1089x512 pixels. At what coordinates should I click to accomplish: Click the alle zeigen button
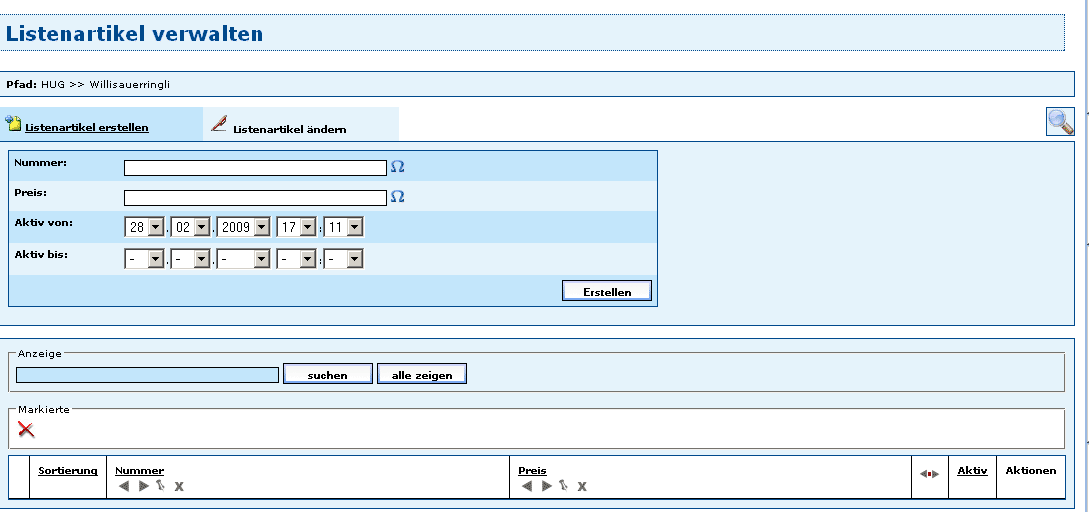click(421, 375)
